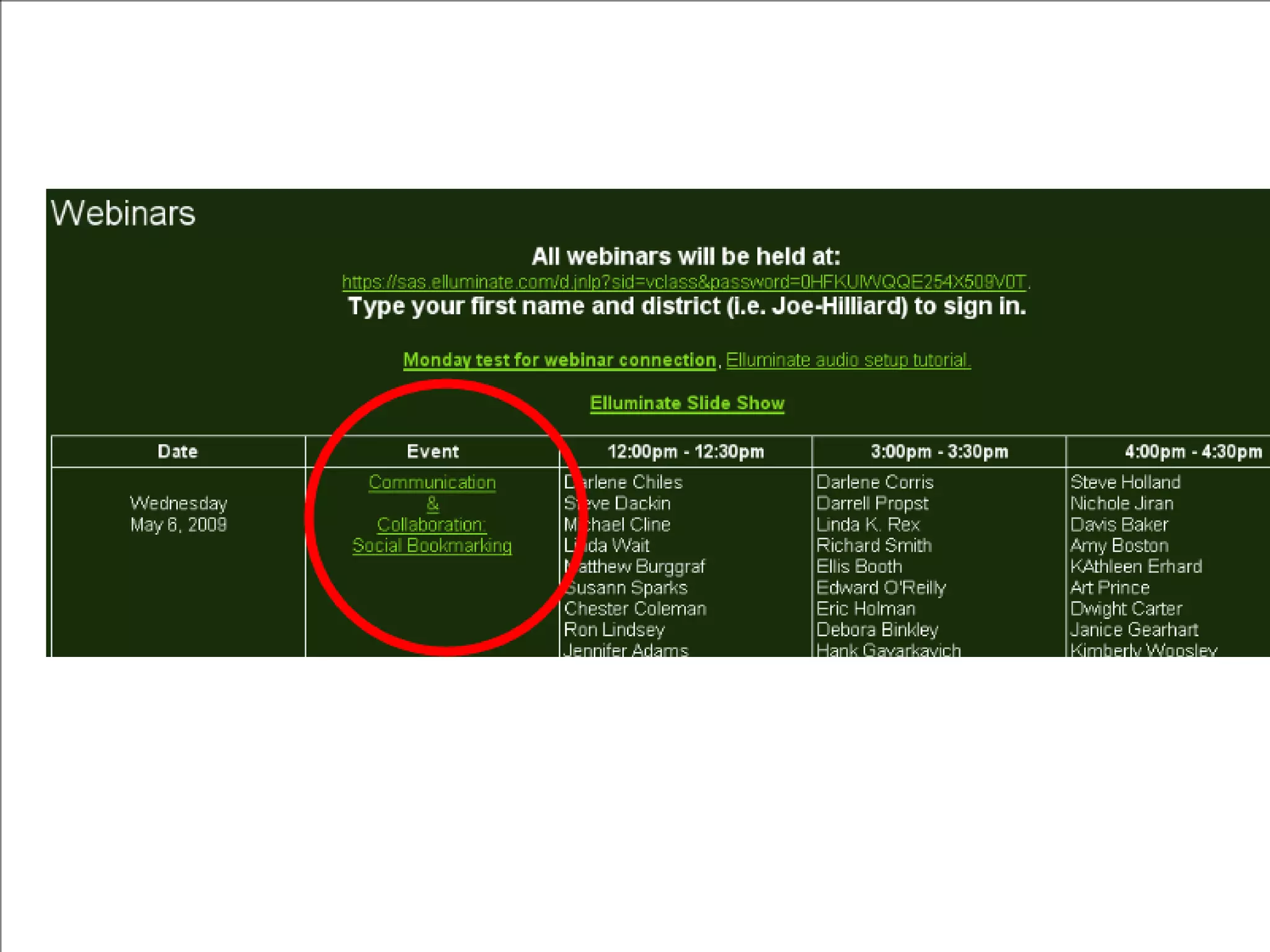Screen dimensions: 1270x952
Task: Open the Social Bookmarking link
Action: pos(432,545)
